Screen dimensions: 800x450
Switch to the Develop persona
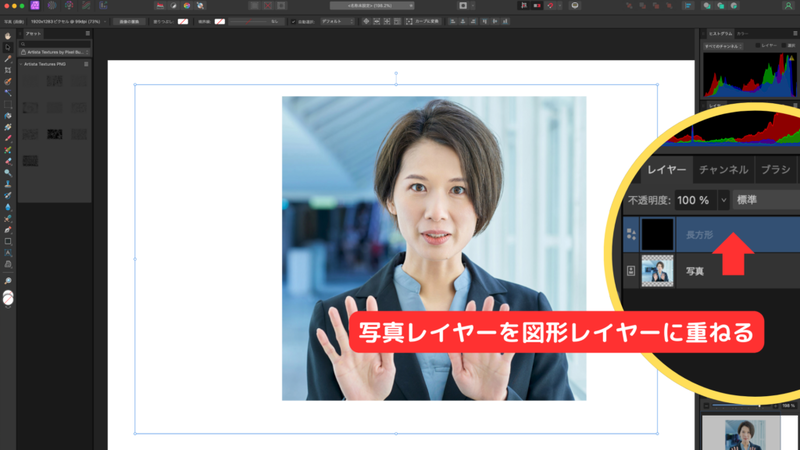tap(69, 6)
